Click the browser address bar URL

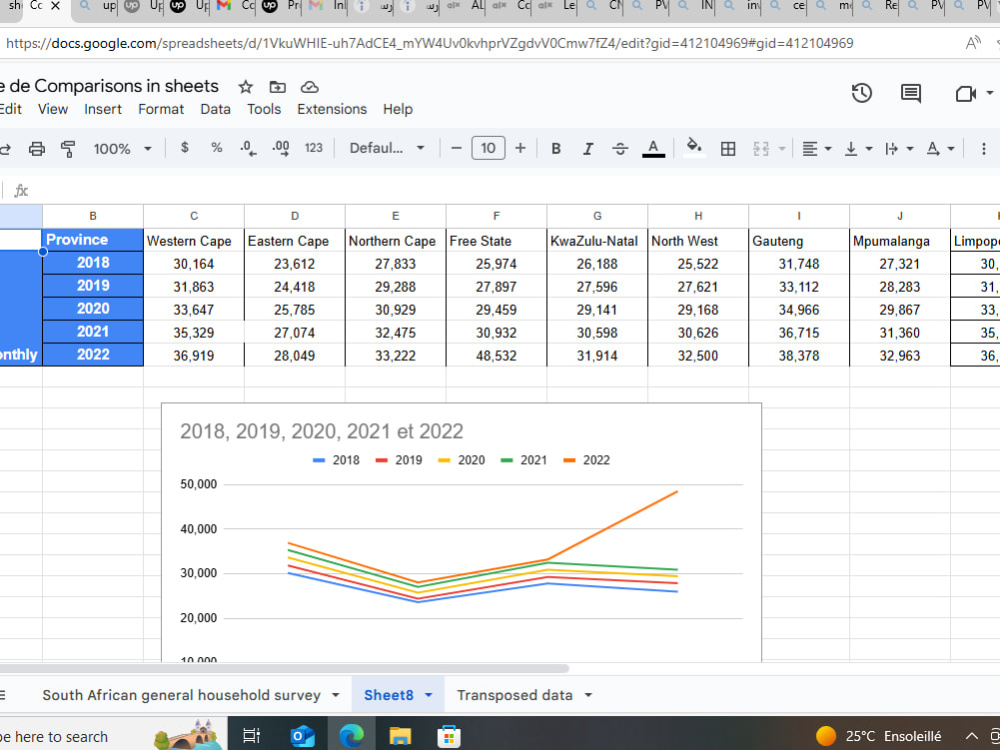pos(429,43)
